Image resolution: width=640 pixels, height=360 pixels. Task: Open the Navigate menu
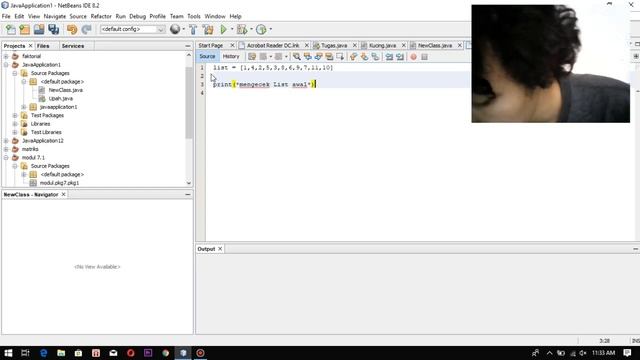(55, 16)
